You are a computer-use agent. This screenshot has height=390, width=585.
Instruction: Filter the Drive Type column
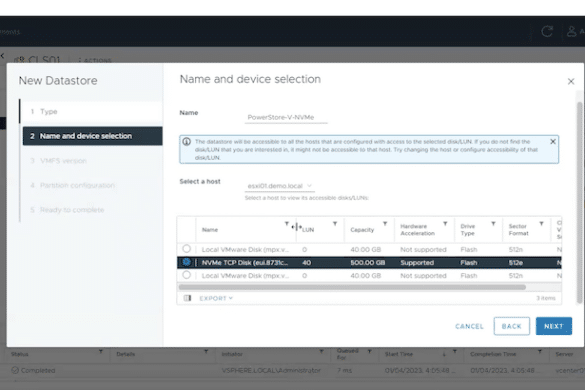pos(493,224)
